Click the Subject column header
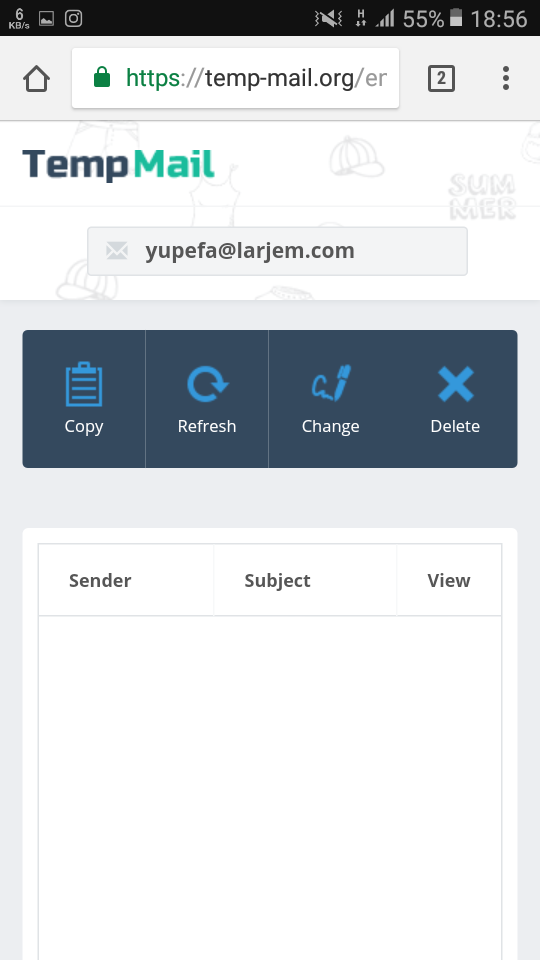 pyautogui.click(x=277, y=580)
